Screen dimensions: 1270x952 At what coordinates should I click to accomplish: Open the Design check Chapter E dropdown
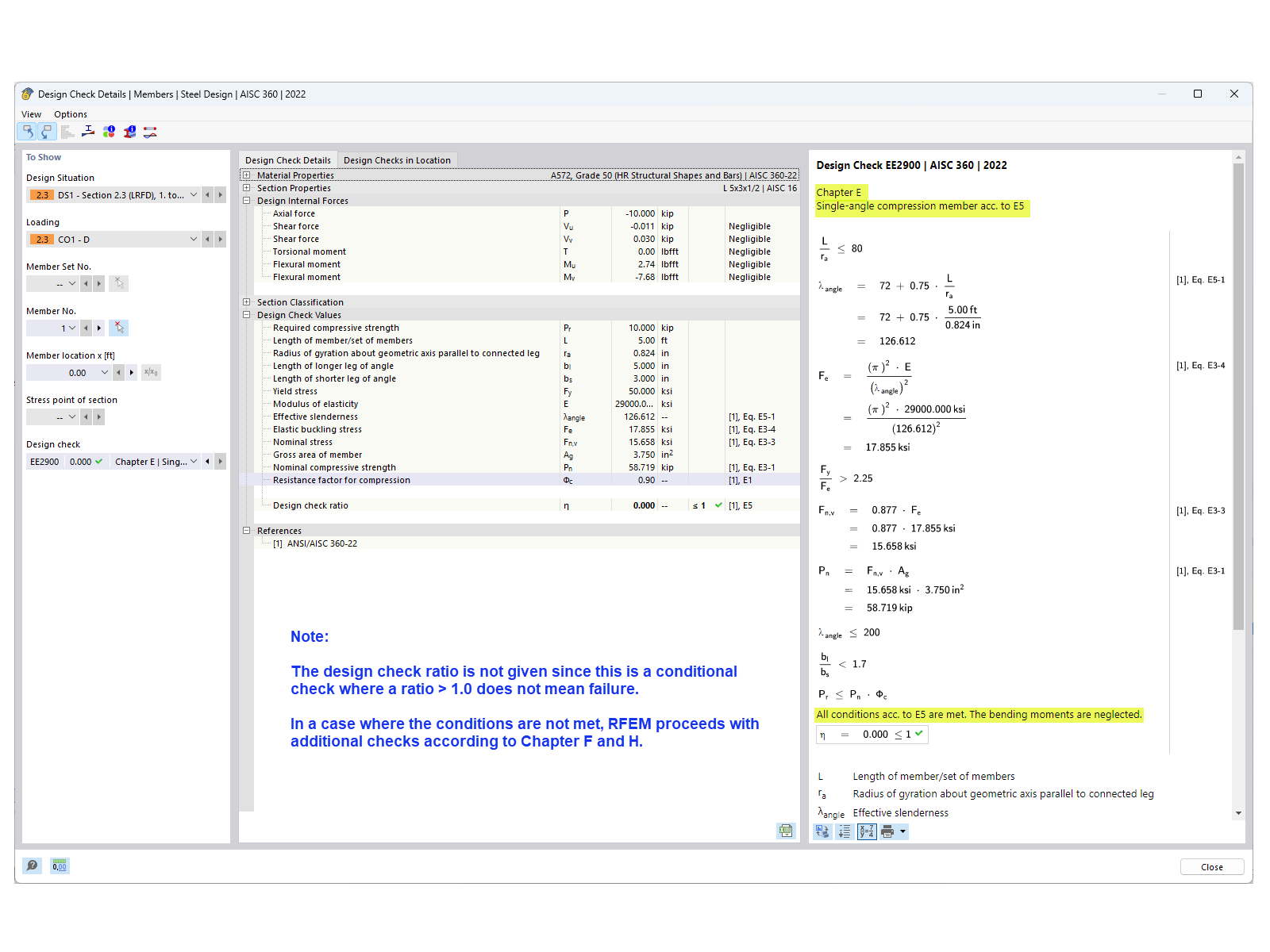pos(194,461)
